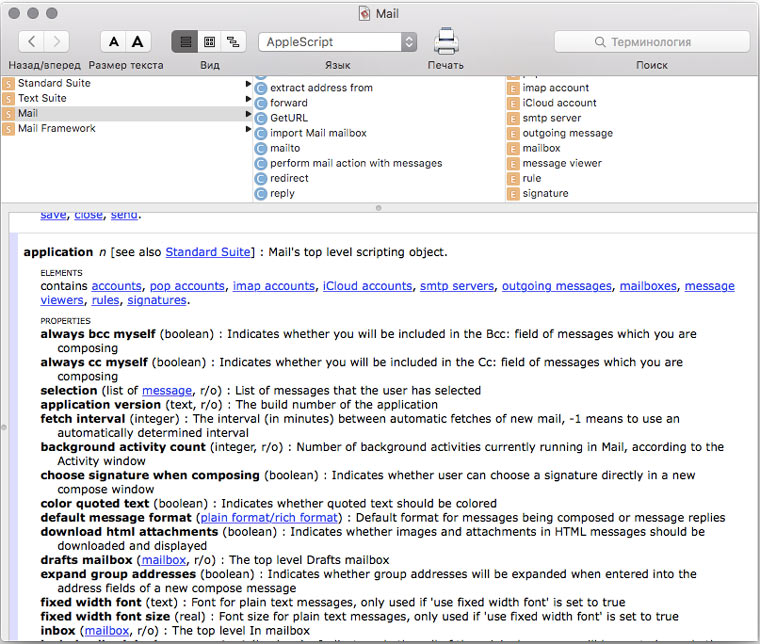Screen dimensions: 760x644
Task: Expand the Mail suite arrow
Action: (248, 113)
